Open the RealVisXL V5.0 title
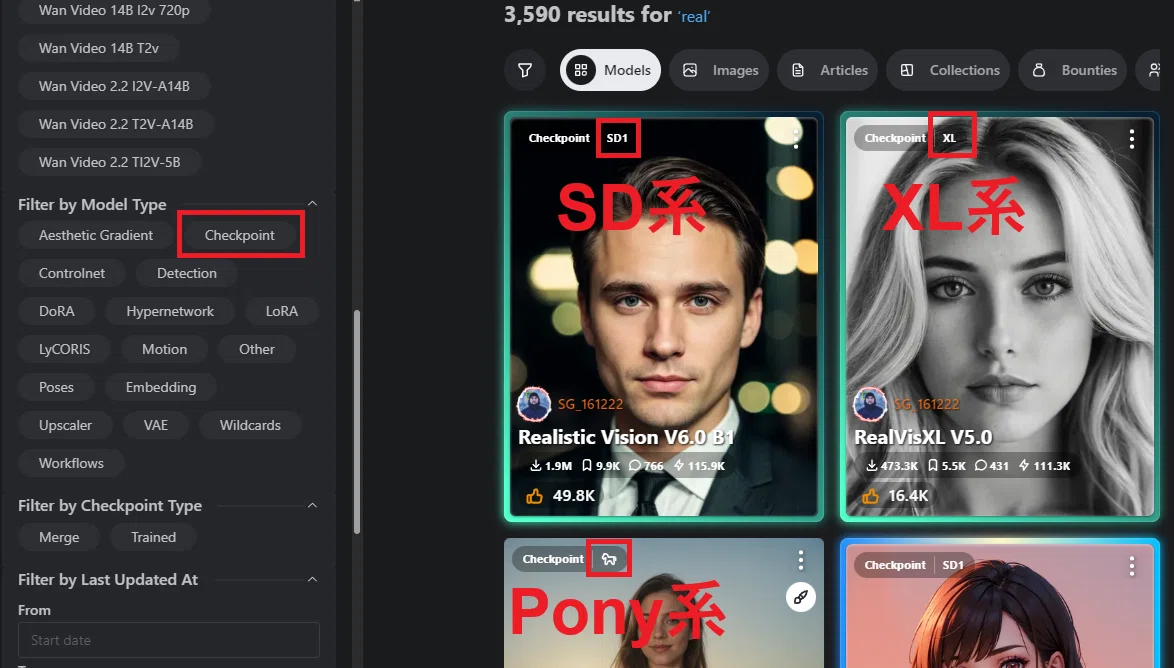 pyautogui.click(x=923, y=437)
